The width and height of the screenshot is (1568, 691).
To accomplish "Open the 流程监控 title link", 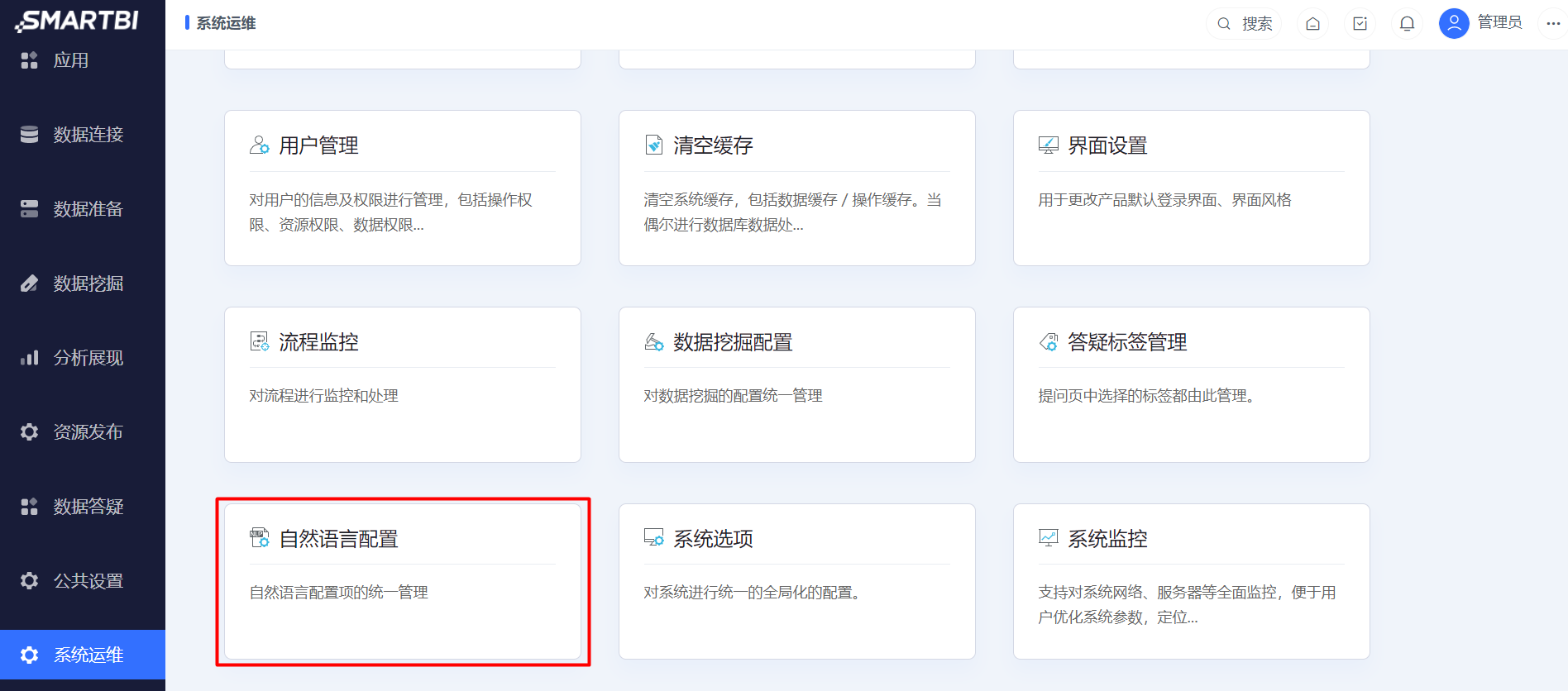I will pyautogui.click(x=318, y=342).
